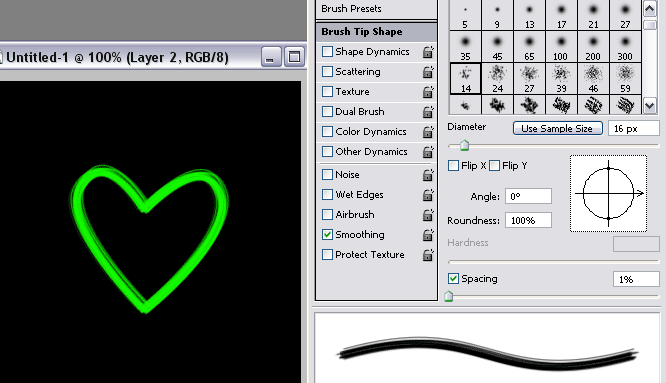Uncheck the Smoothing checkbox
The width and height of the screenshot is (666, 383).
point(327,234)
